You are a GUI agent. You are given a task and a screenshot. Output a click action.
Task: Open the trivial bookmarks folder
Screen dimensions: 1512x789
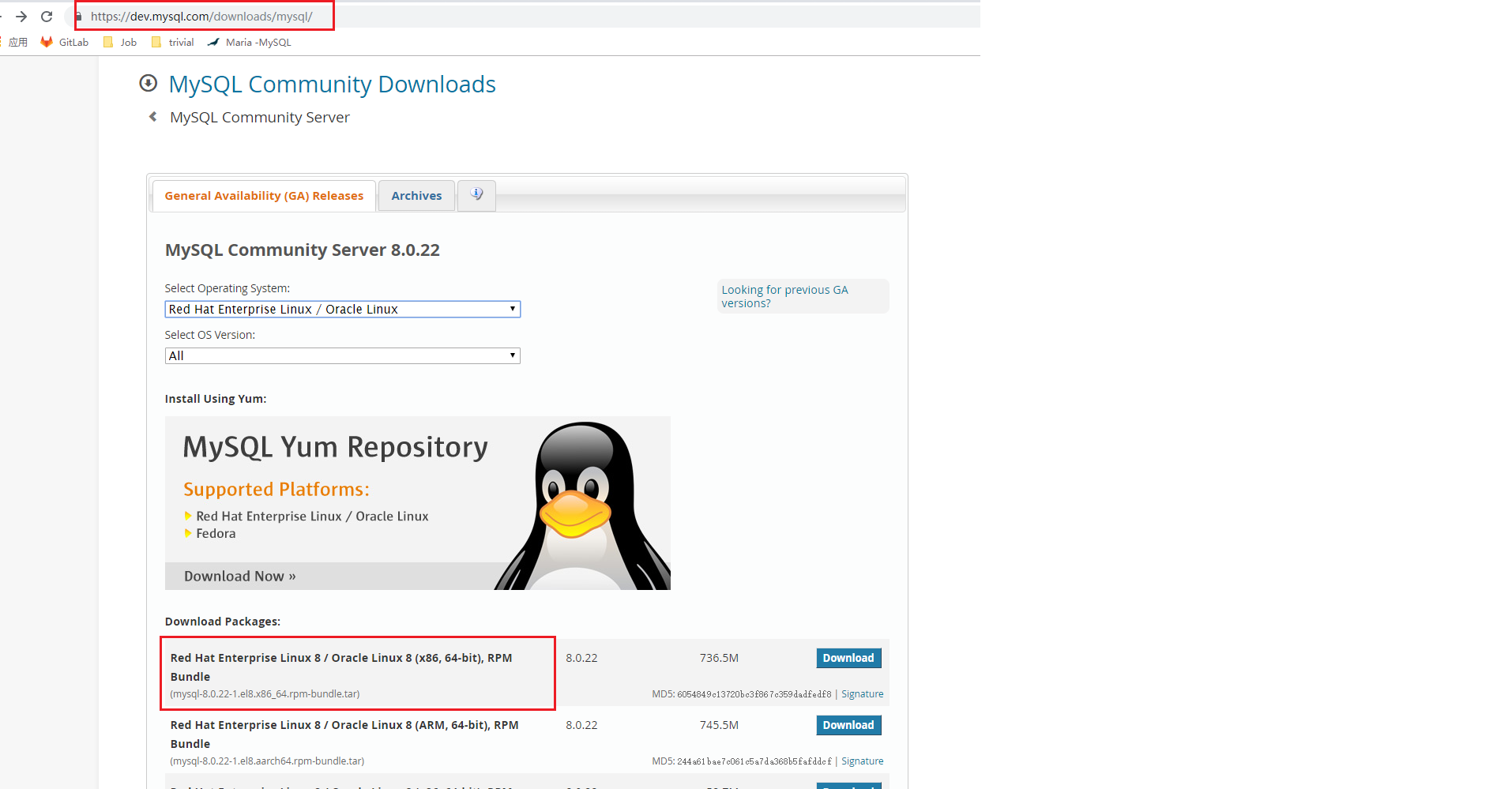point(172,43)
